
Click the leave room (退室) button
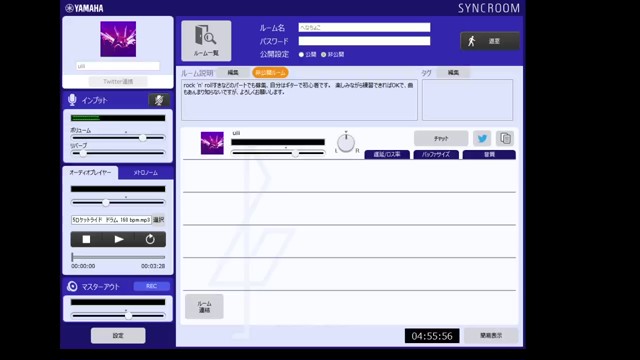point(490,41)
